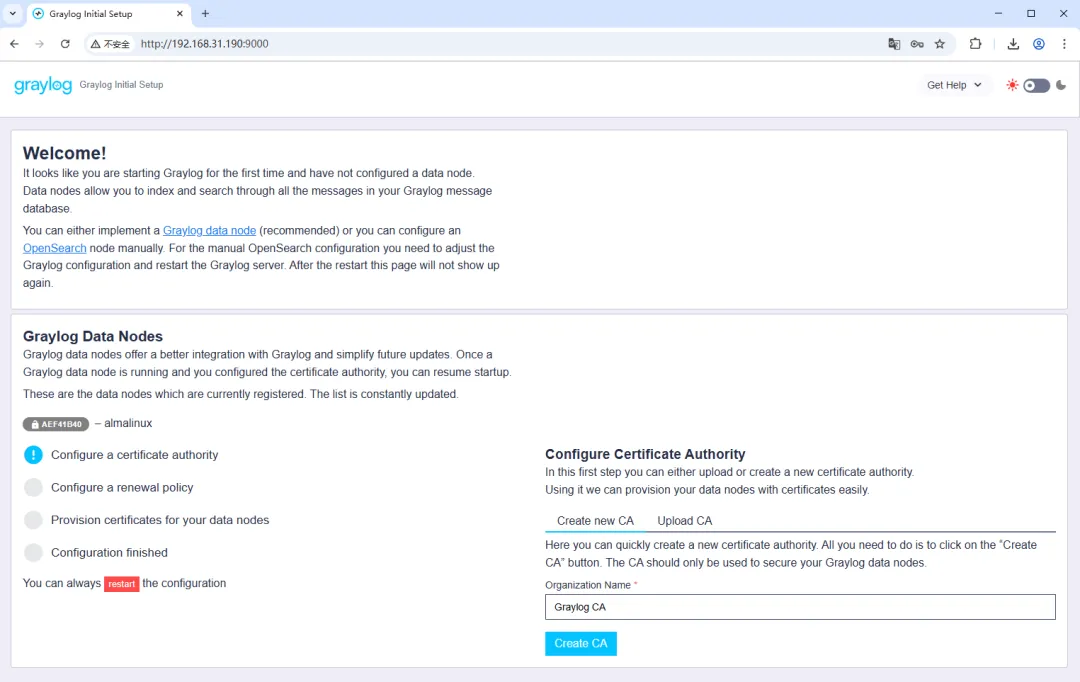The height and width of the screenshot is (682, 1080).
Task: Click the not secure warning indicator
Action: tap(110, 43)
